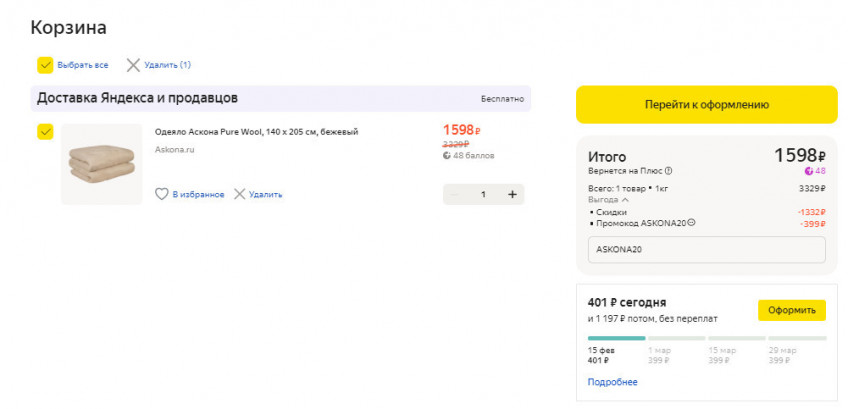Click the remove icon next to promo ASKONA20
This screenshot has width=848, height=409.
coord(691,222)
